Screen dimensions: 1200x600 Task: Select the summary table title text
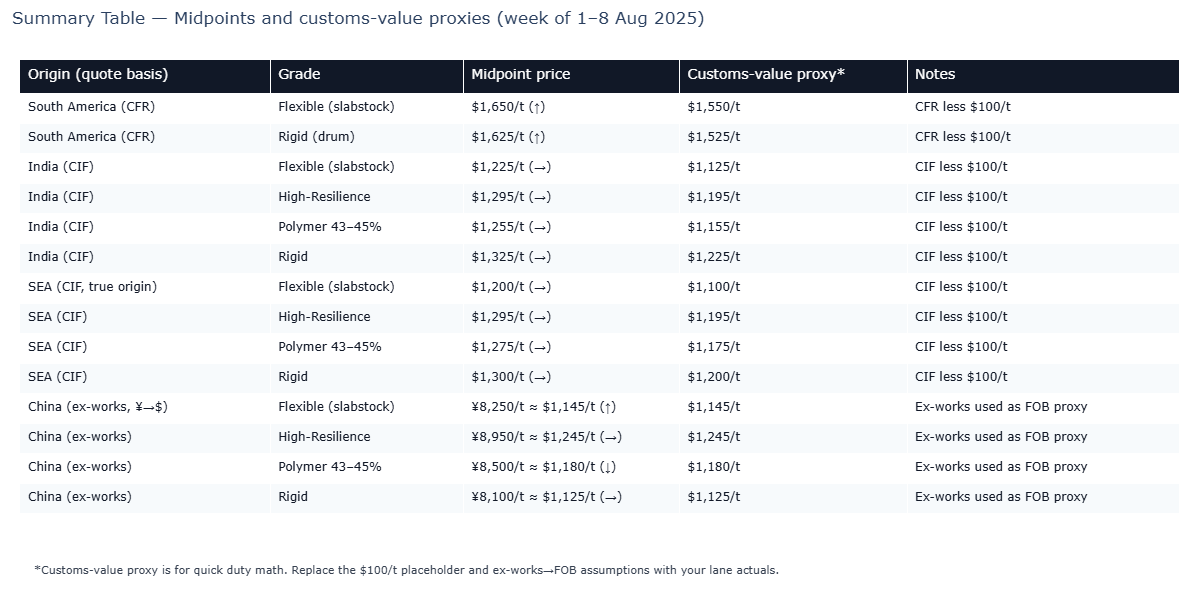tap(358, 19)
